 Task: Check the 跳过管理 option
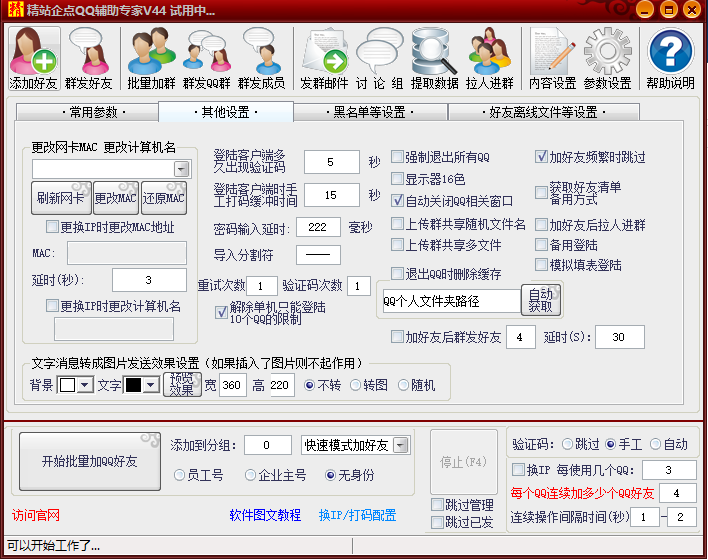pos(437,504)
